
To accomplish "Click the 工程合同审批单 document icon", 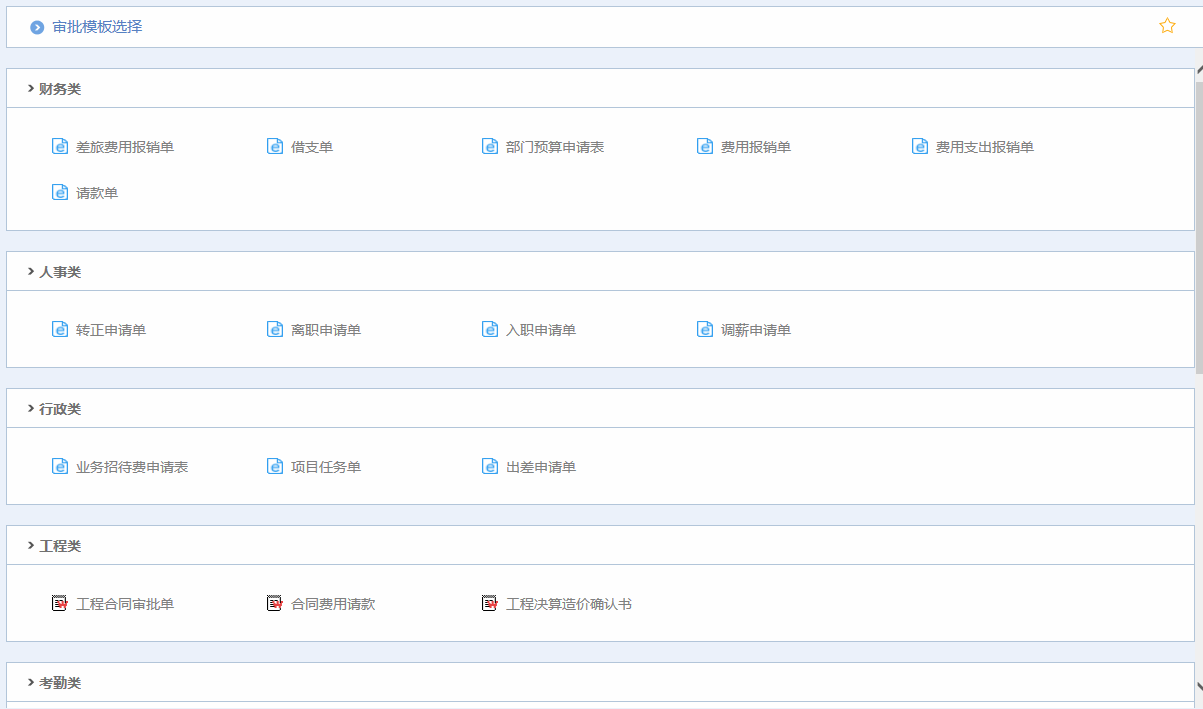I will (60, 604).
